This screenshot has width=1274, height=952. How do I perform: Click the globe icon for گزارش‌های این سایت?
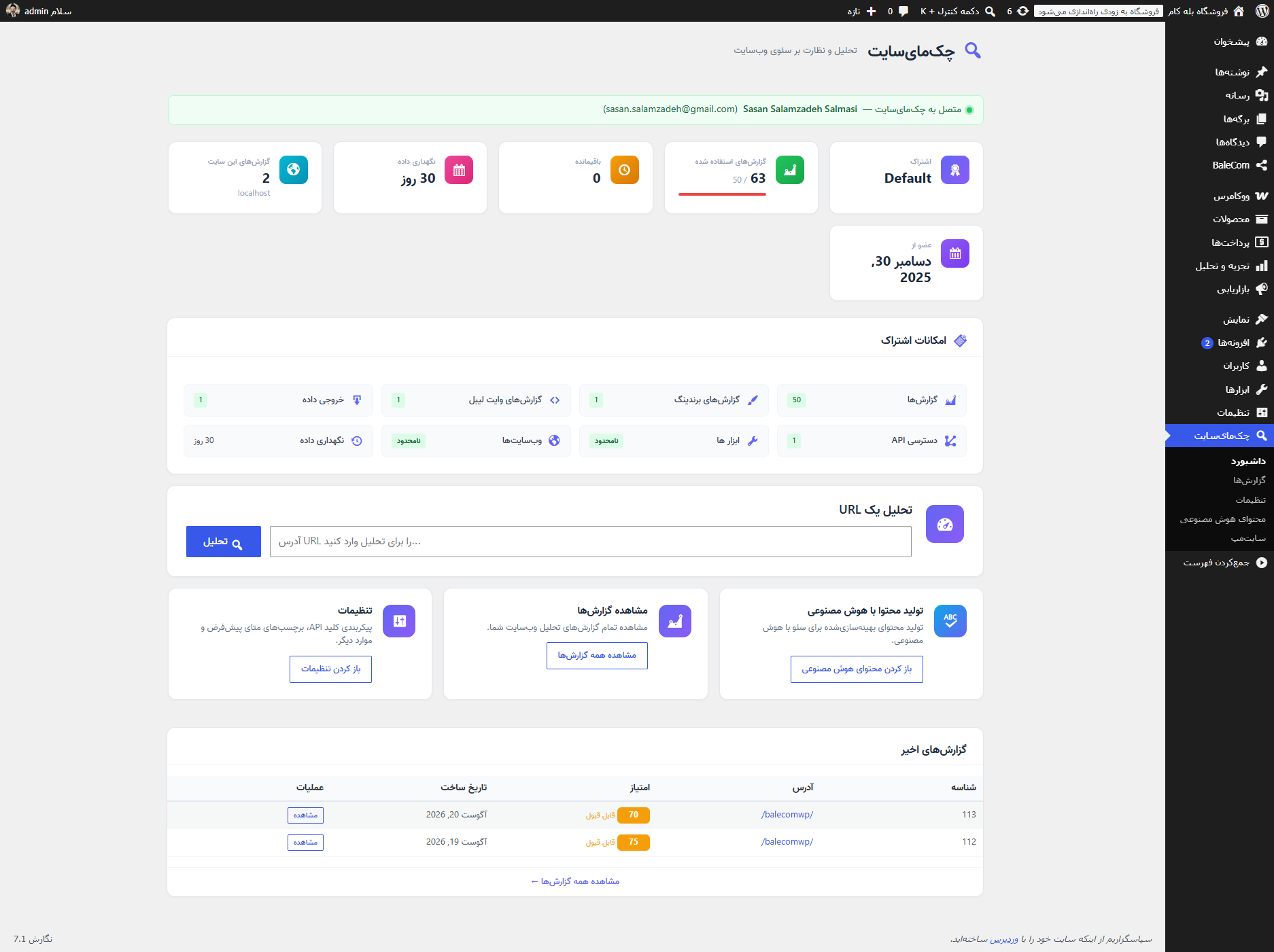click(294, 170)
